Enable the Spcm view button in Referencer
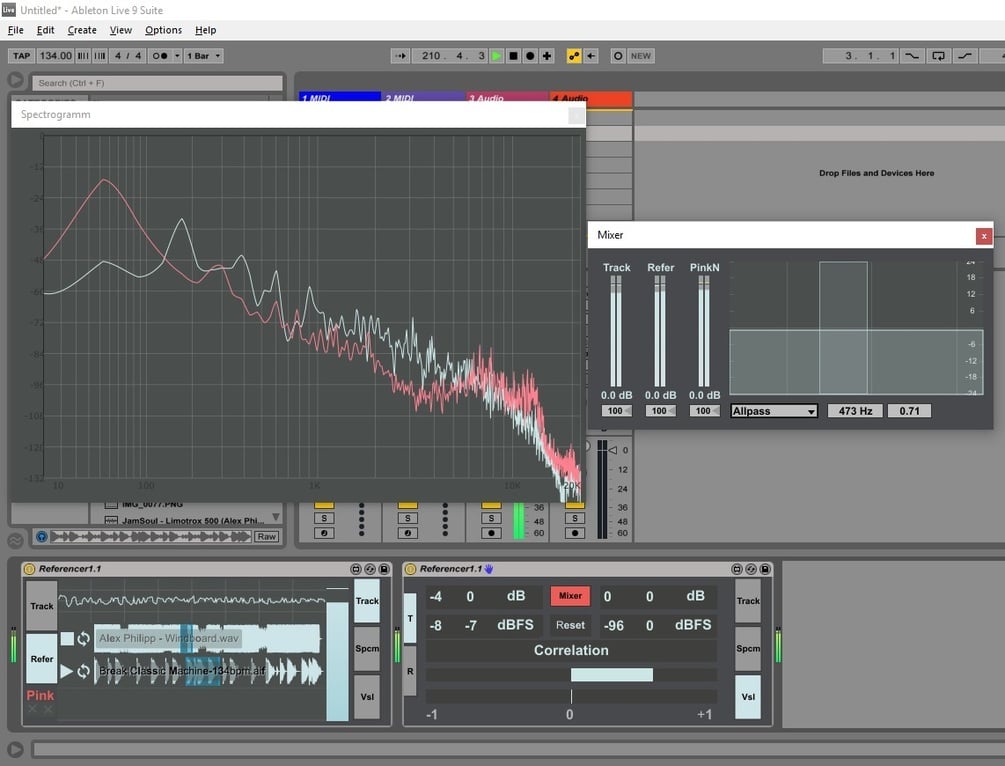The height and width of the screenshot is (766, 1005). click(367, 648)
